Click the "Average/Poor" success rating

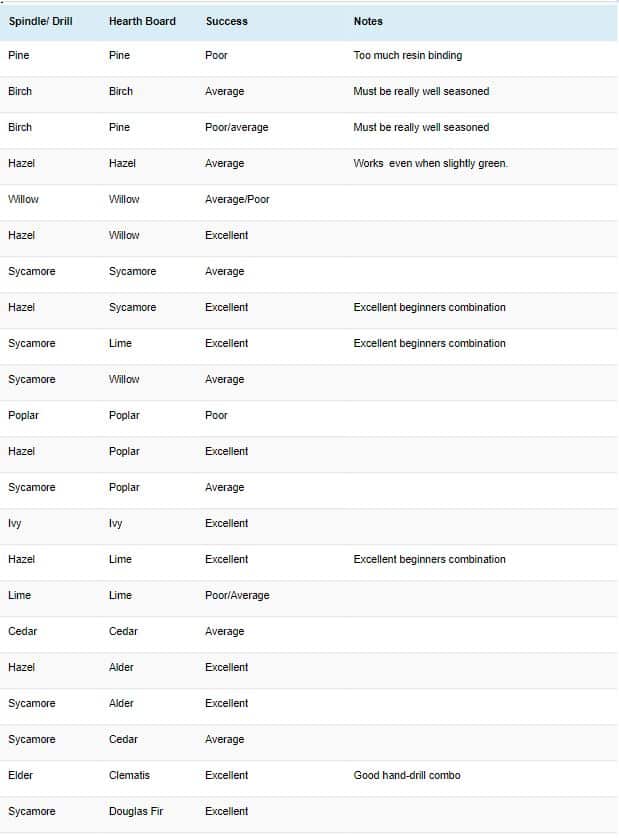point(237,199)
